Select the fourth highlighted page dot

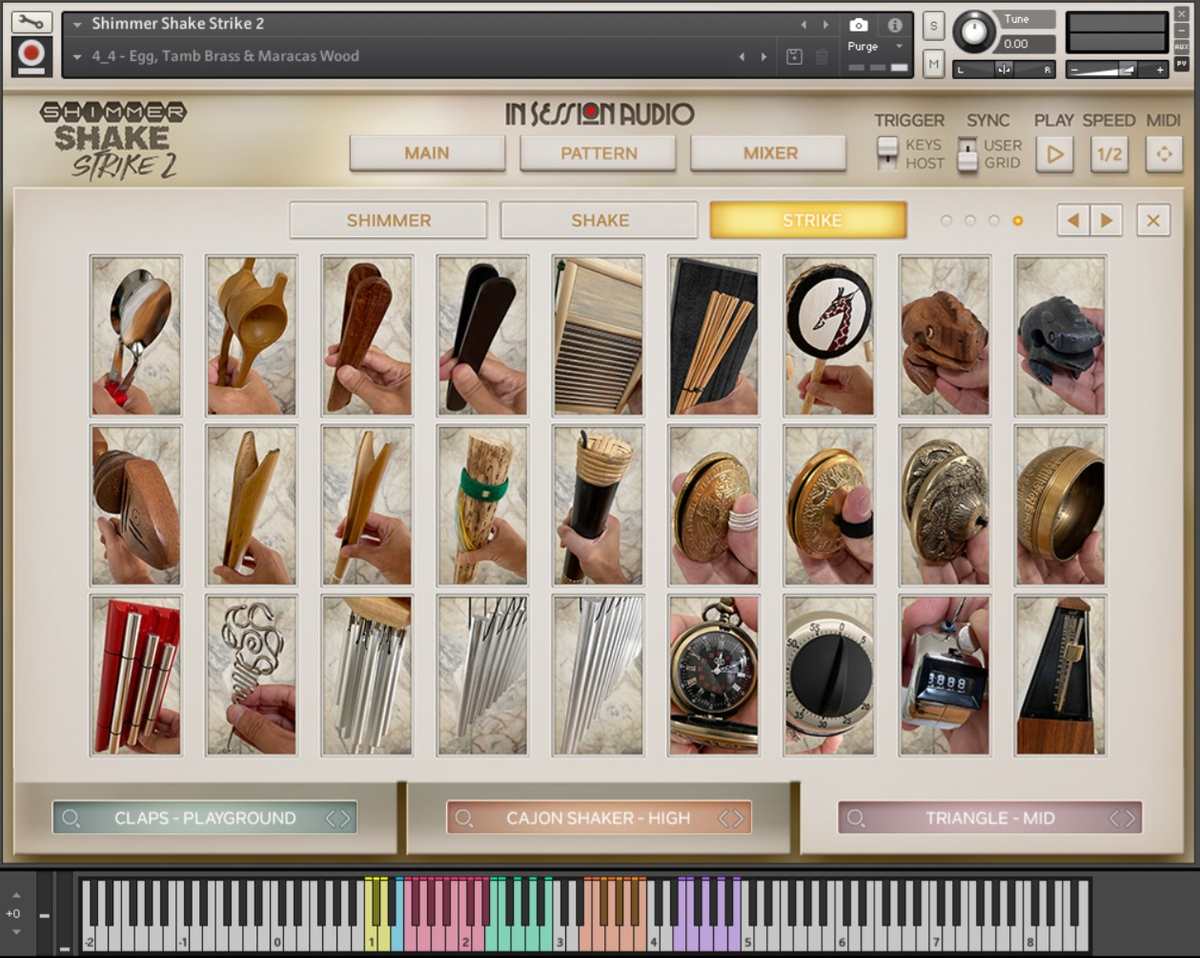(x=1018, y=220)
